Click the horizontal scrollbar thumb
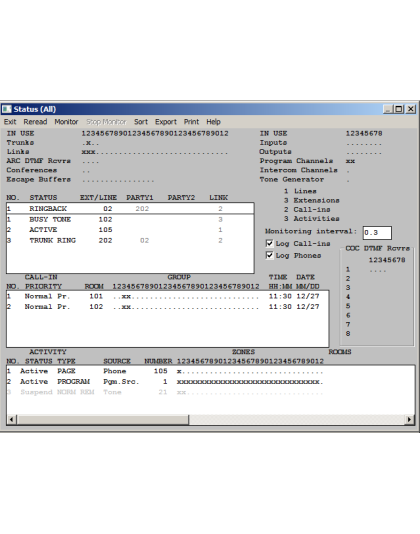420x534 pixels. click(102, 419)
